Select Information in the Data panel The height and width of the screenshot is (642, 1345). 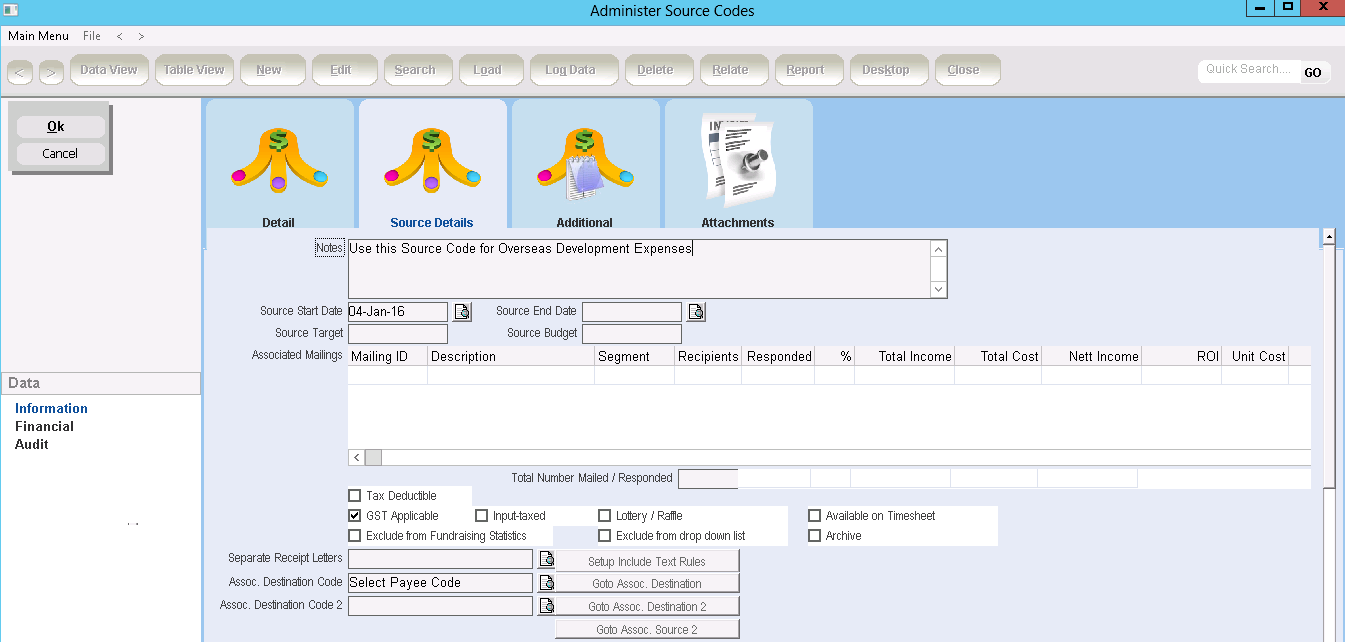tap(51, 408)
